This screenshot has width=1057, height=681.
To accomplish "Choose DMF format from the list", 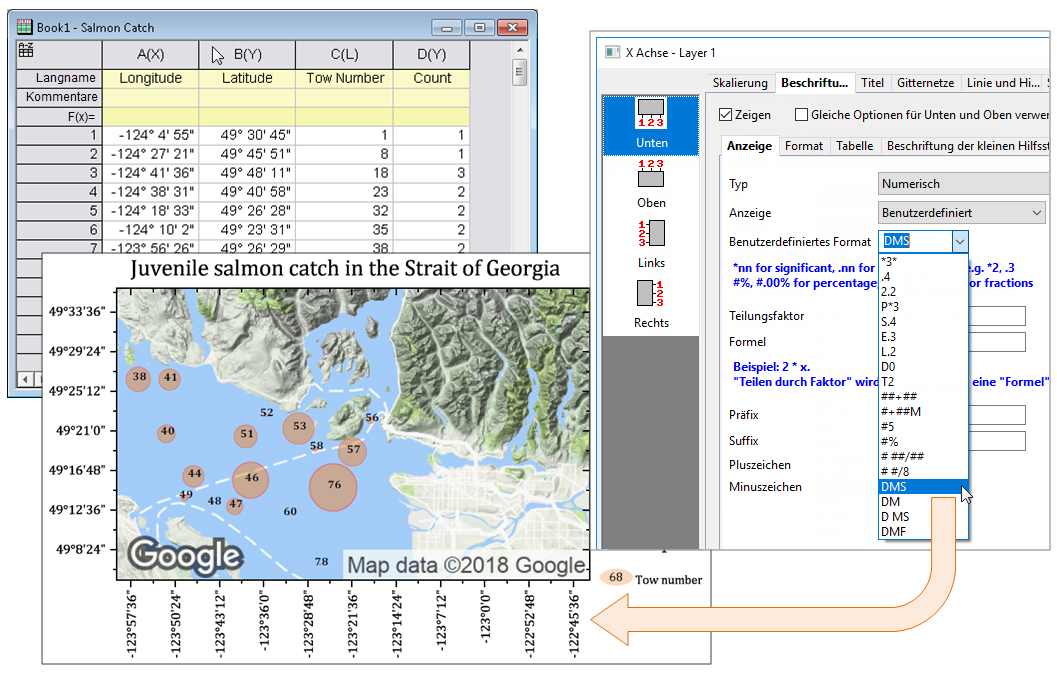I will (923, 531).
